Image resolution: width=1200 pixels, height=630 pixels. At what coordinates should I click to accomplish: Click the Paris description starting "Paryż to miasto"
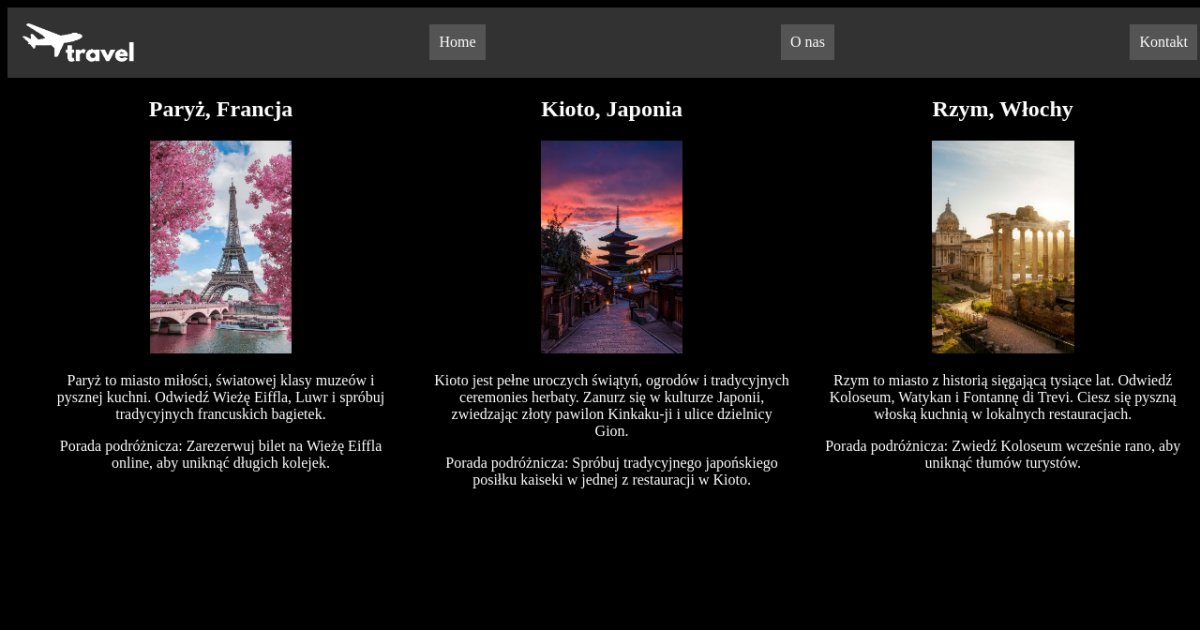coord(221,397)
